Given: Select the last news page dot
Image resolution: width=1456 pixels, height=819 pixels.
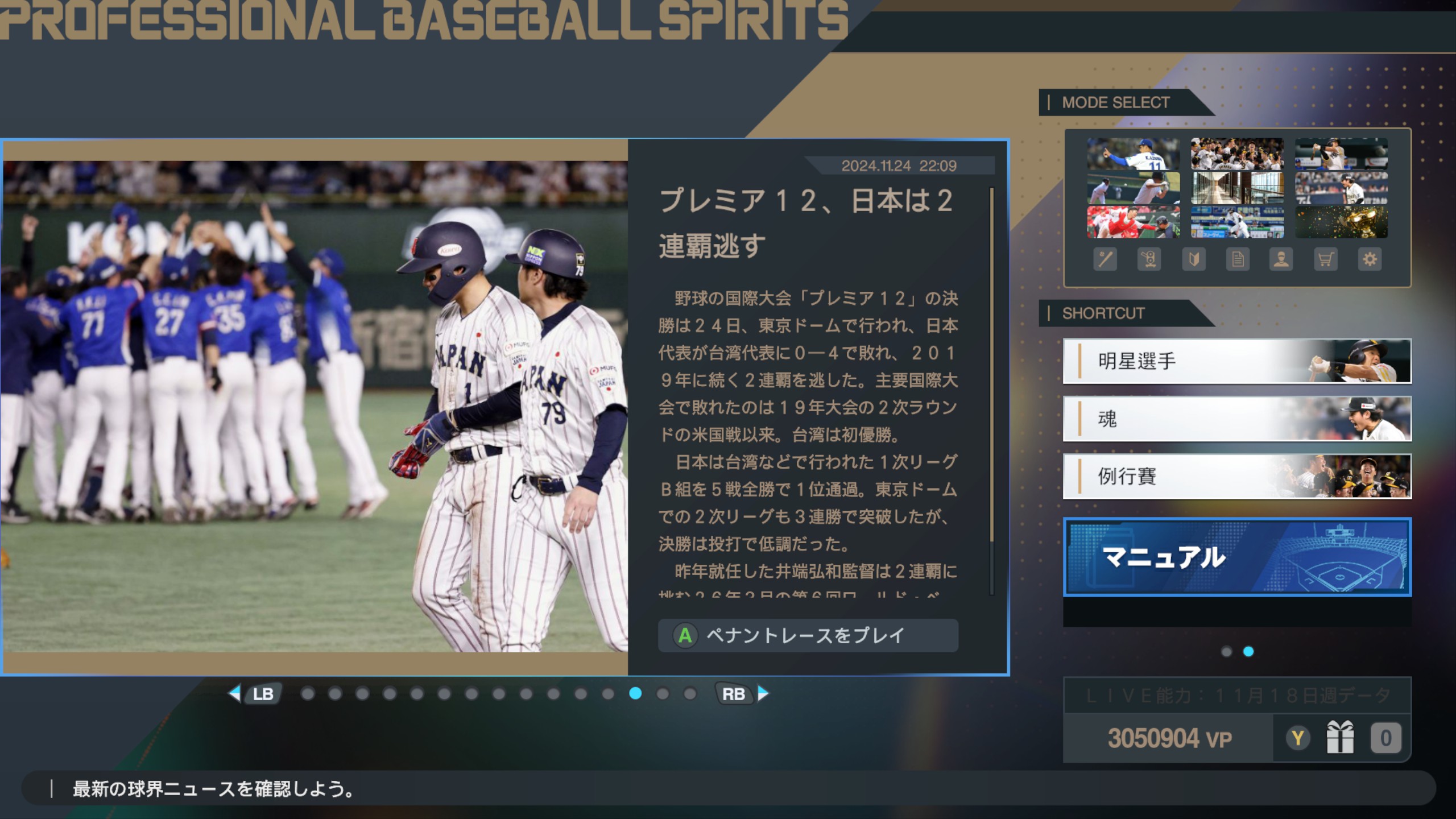Looking at the screenshot, I should [690, 694].
